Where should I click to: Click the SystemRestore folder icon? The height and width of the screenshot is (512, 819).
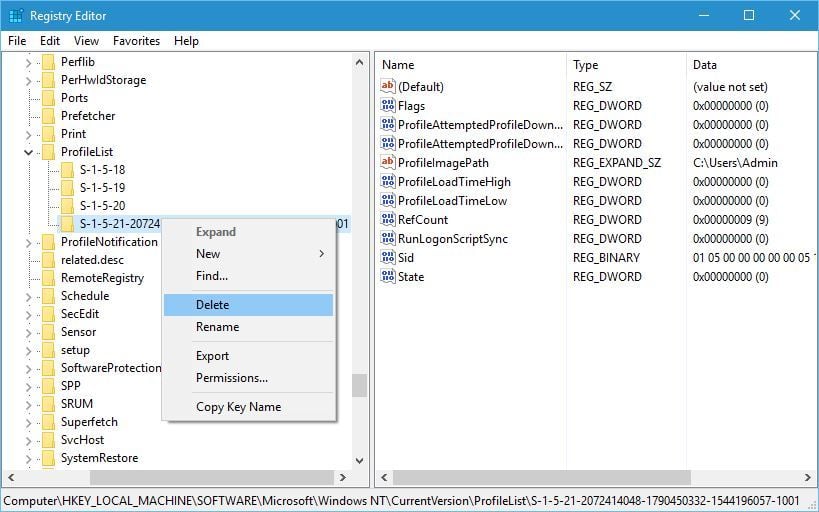49,458
